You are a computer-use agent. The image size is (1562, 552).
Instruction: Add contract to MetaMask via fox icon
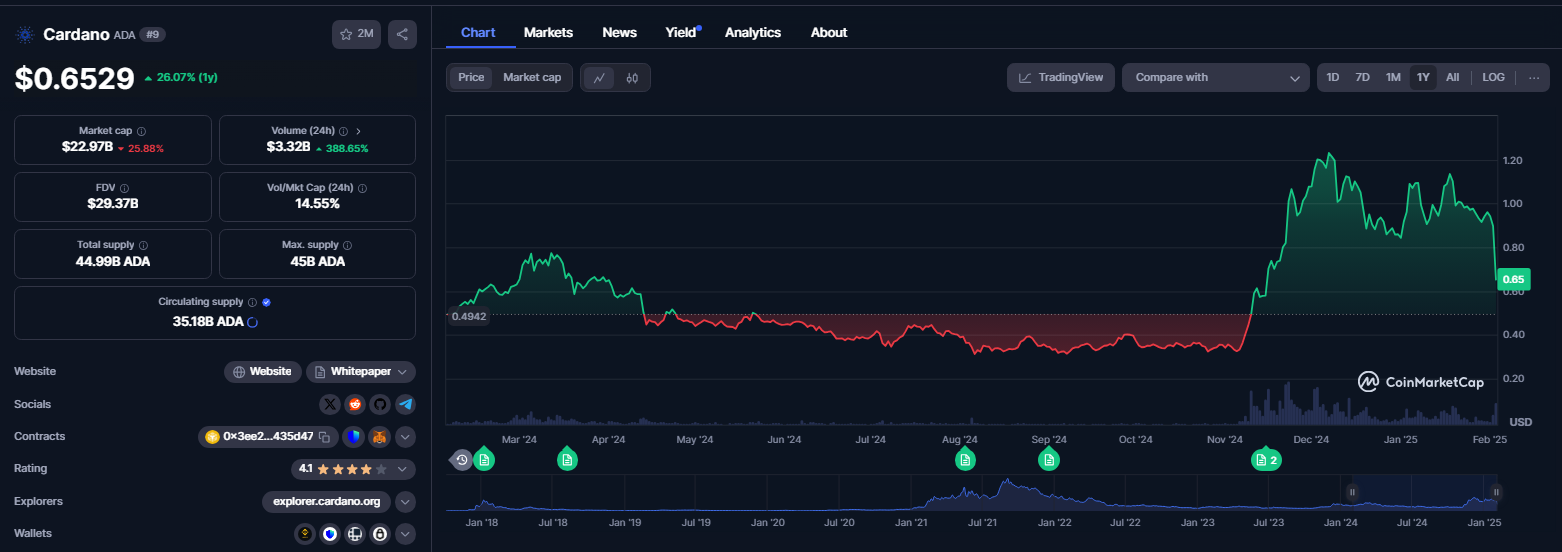[x=380, y=437]
